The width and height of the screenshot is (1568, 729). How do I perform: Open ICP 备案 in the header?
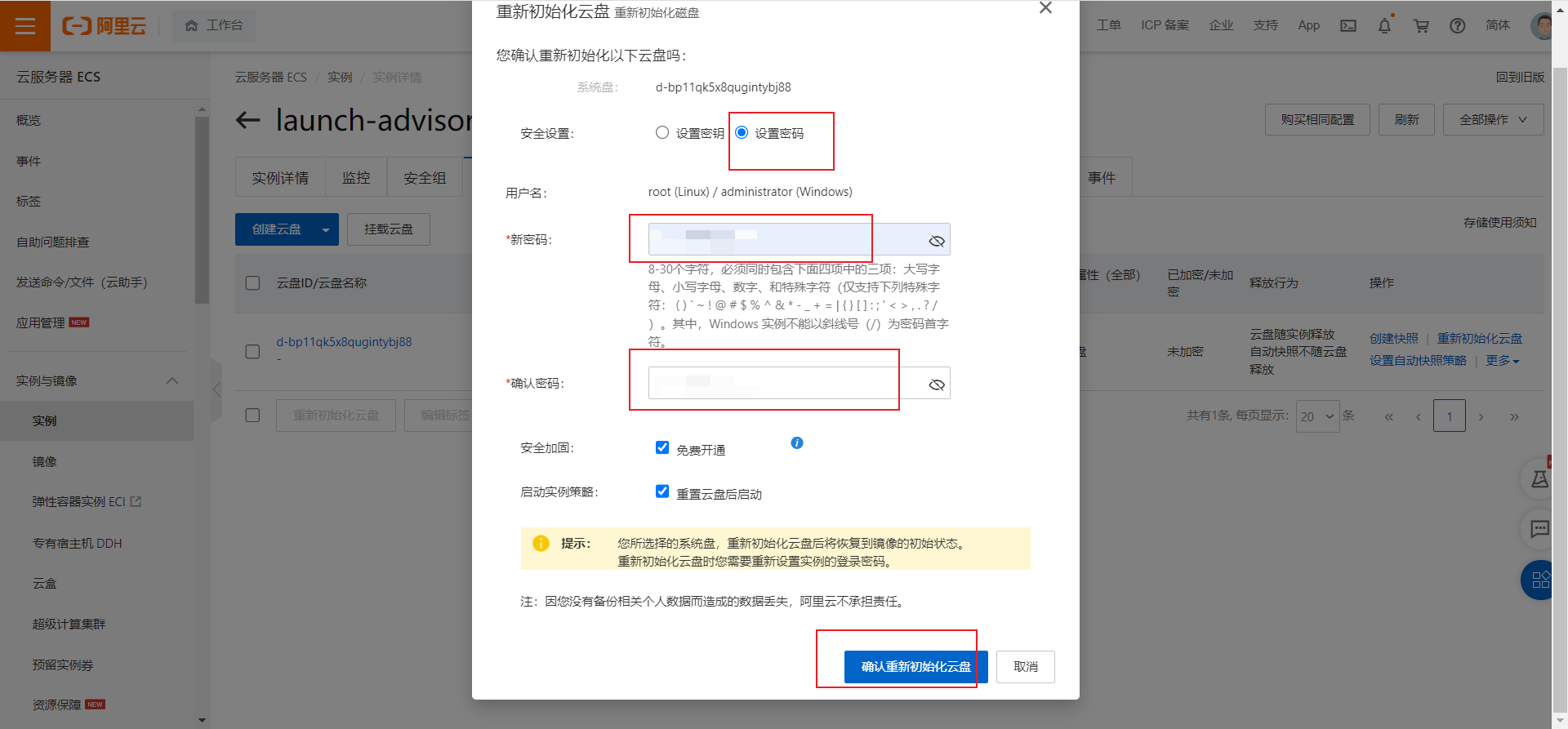(1165, 25)
